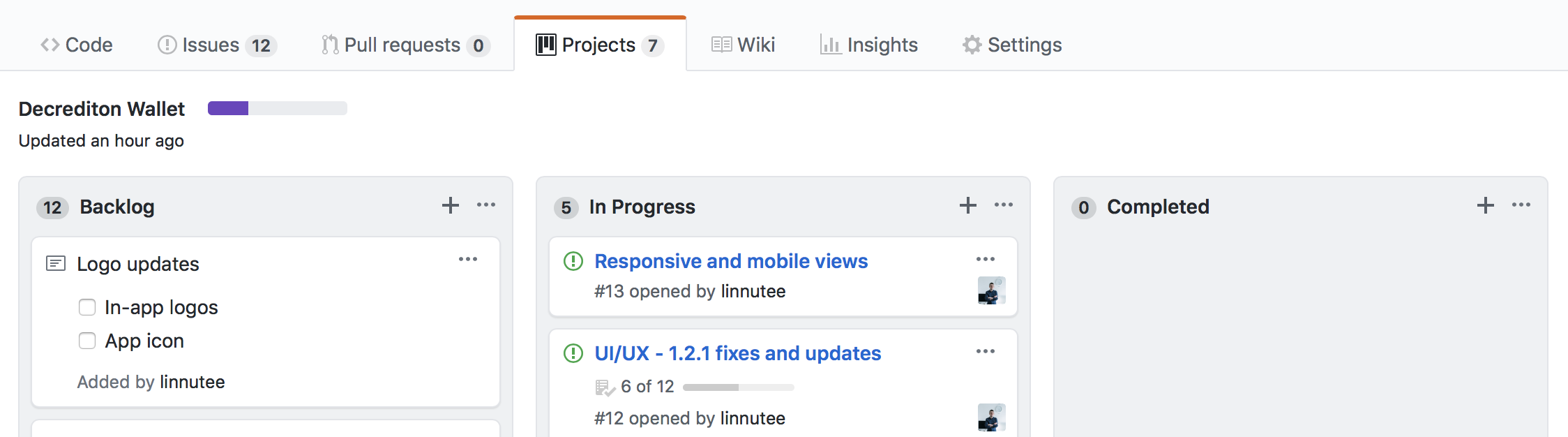Check the In-app logos checkbox
1568x437 pixels.
tap(87, 307)
